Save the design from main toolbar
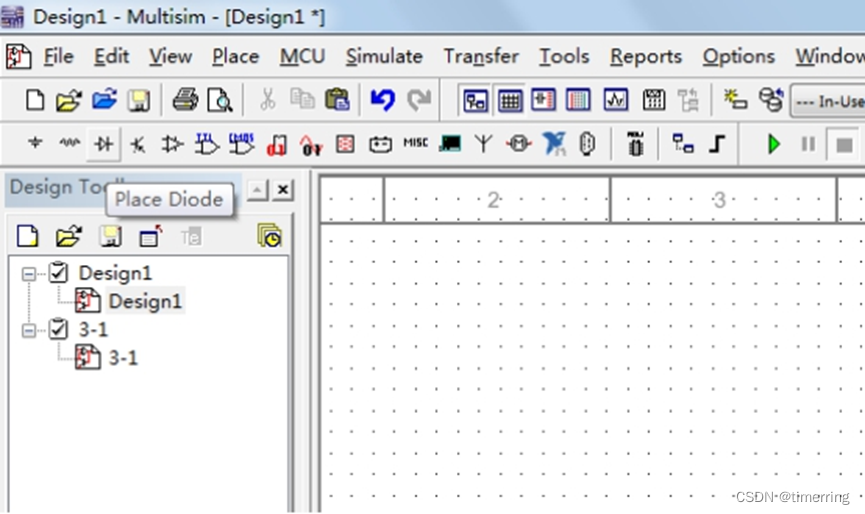This screenshot has height=514, width=865. coord(138,100)
